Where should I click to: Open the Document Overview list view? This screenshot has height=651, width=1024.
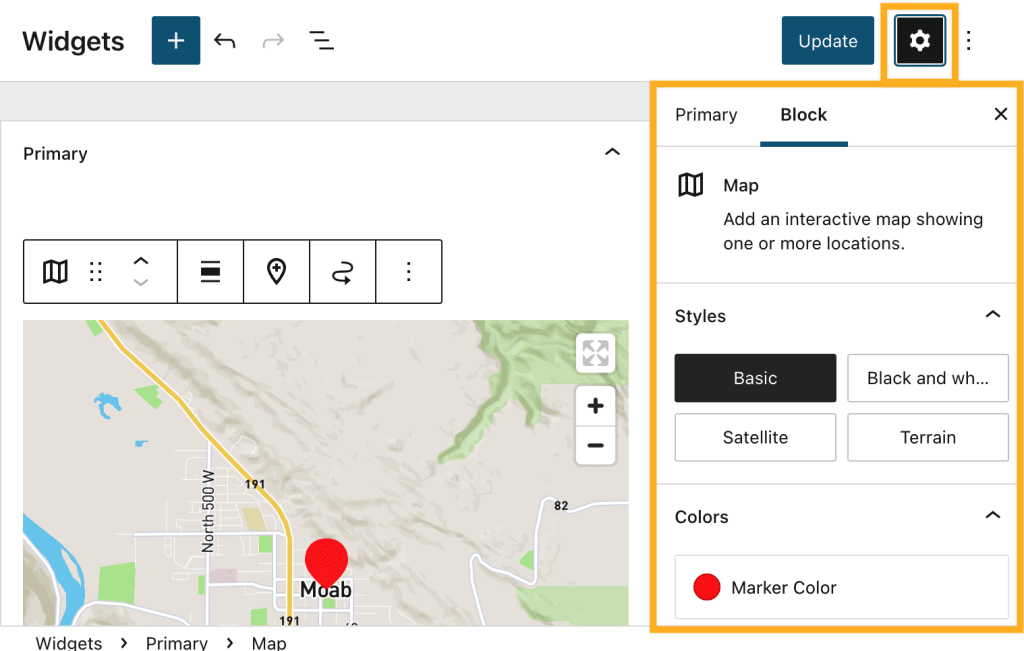(321, 40)
